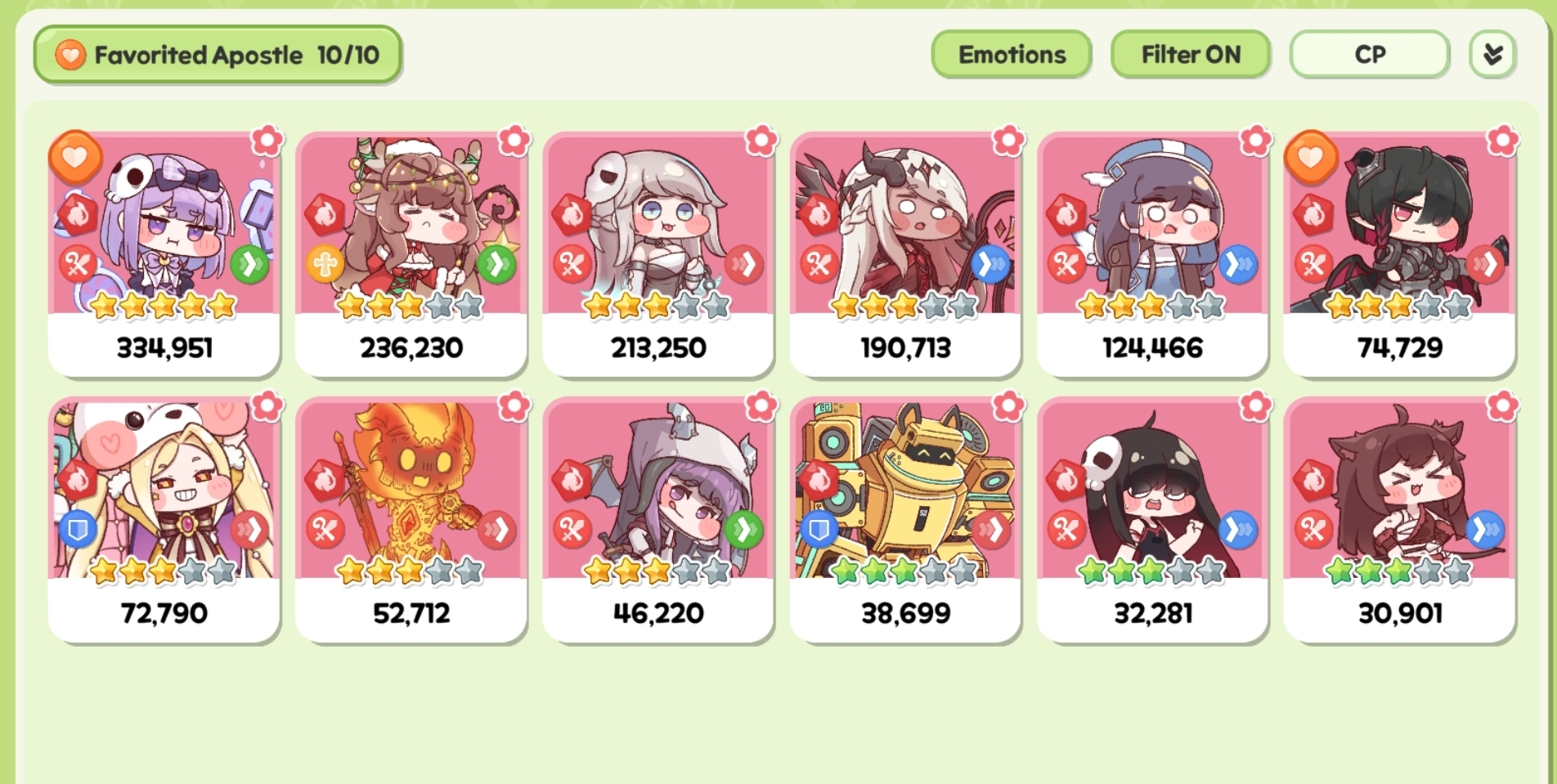Click star rating on 32,281 card
This screenshot has width=1557, height=784.
(x=1152, y=571)
